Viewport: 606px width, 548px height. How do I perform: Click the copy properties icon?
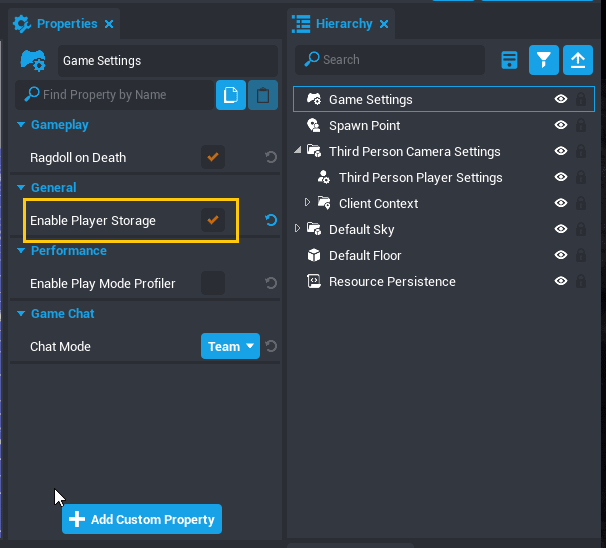pyautogui.click(x=230, y=95)
